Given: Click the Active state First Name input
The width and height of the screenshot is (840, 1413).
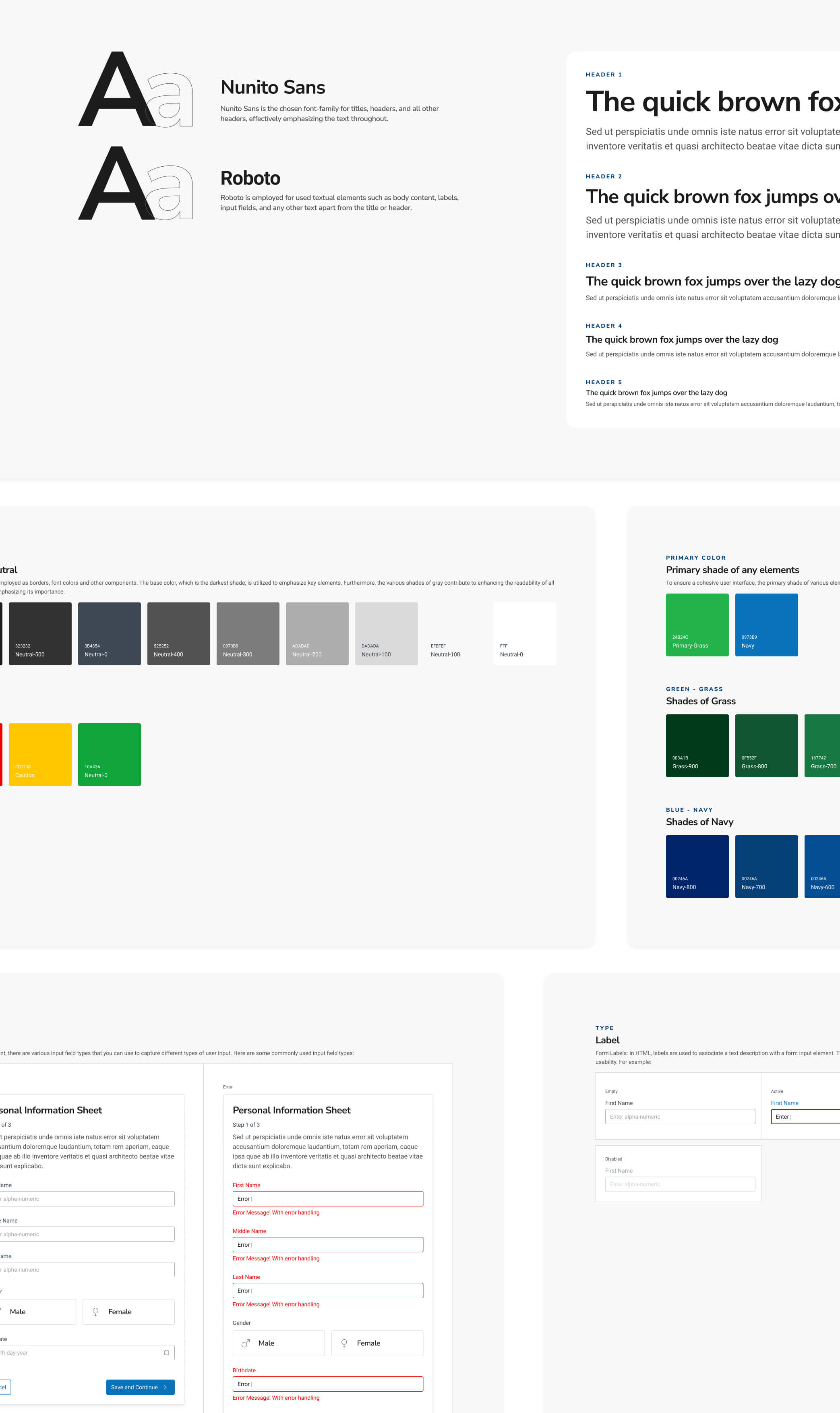Looking at the screenshot, I should 805,1117.
